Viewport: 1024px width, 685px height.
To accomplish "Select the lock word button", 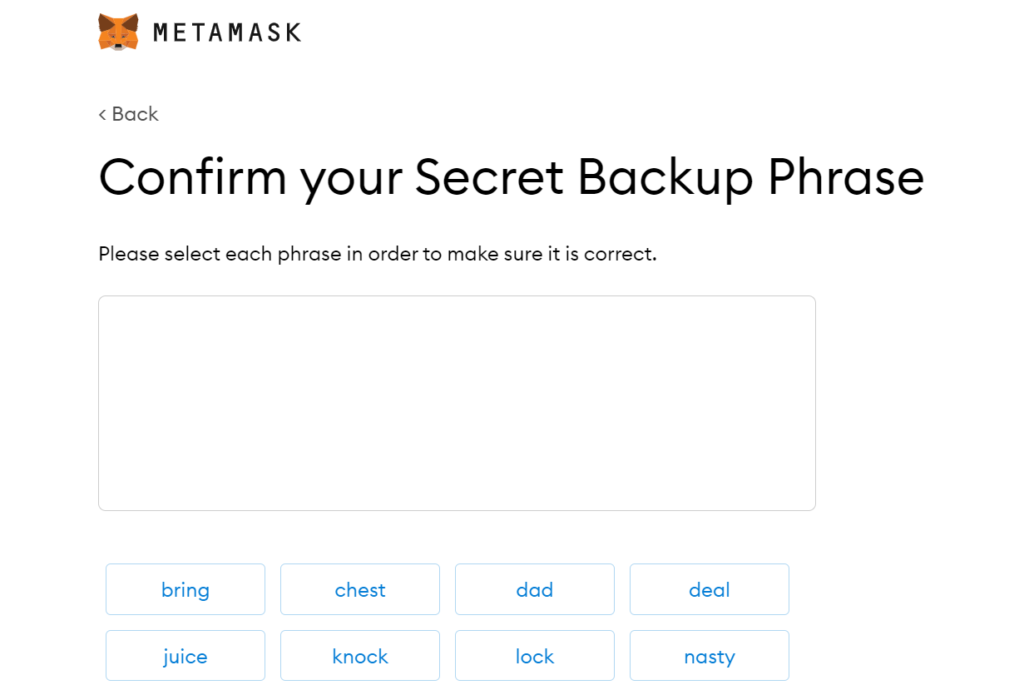I will pyautogui.click(x=535, y=656).
